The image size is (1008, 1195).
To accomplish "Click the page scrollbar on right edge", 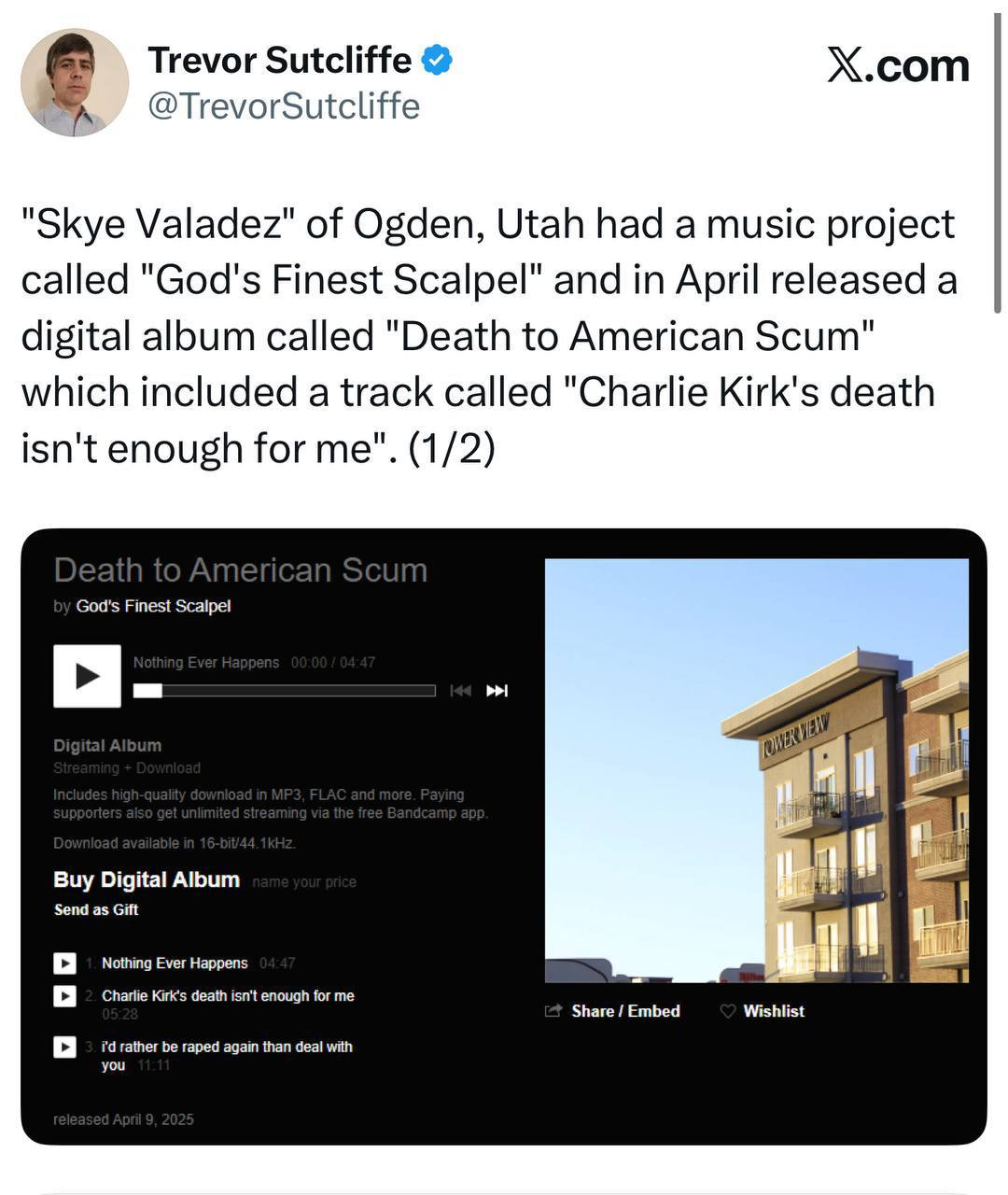I will click(997, 168).
